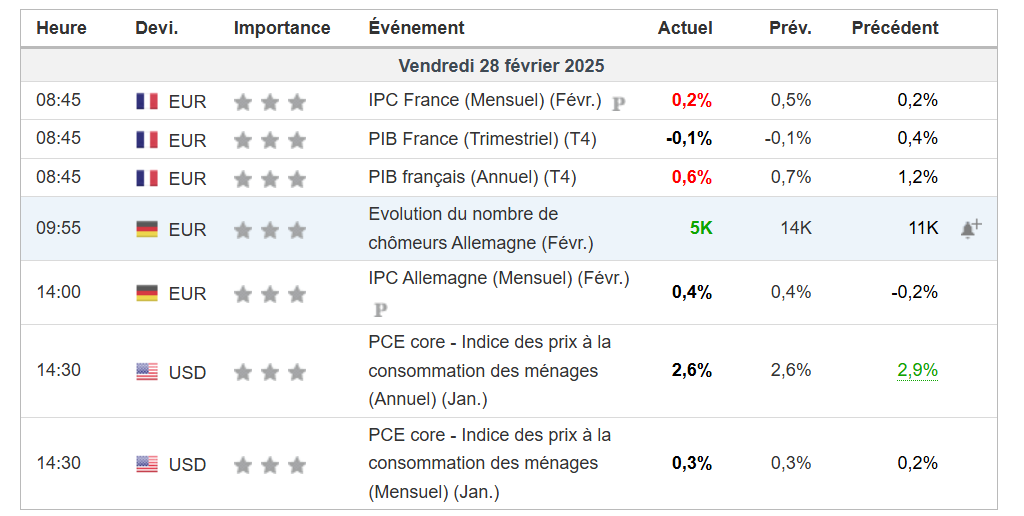Viewport: 1024px width, 516px height.
Task: Open the IPC France (Mensuel) event
Action: (485, 100)
